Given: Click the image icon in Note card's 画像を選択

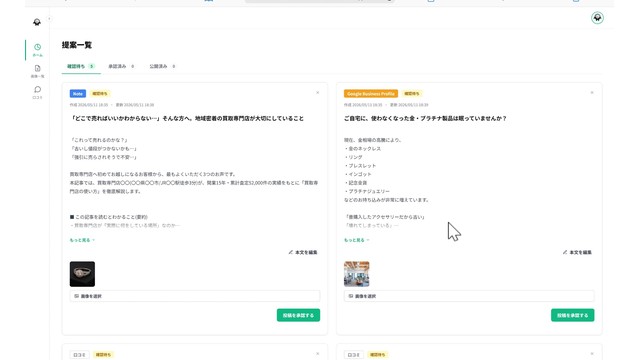Looking at the screenshot, I should click(x=76, y=296).
